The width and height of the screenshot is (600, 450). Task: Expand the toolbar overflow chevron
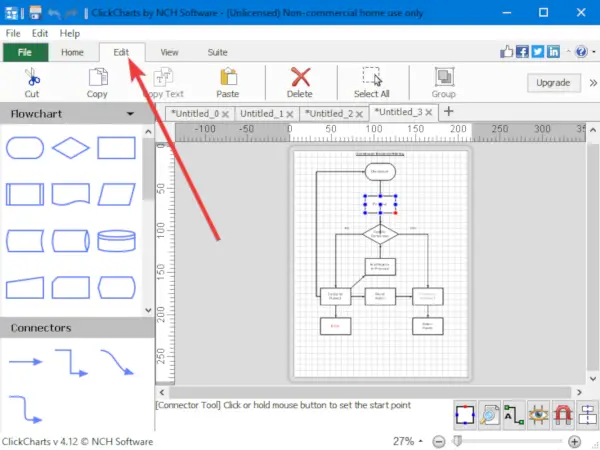click(x=593, y=83)
